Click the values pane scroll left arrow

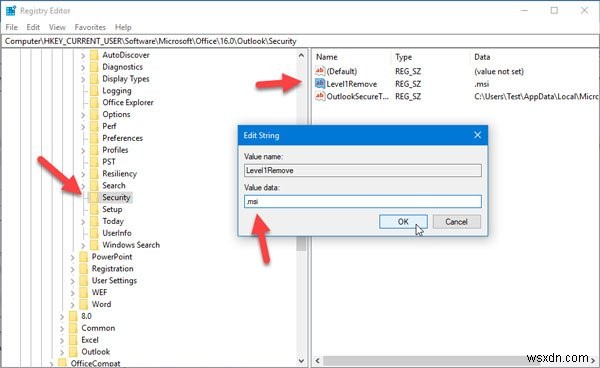coord(318,360)
